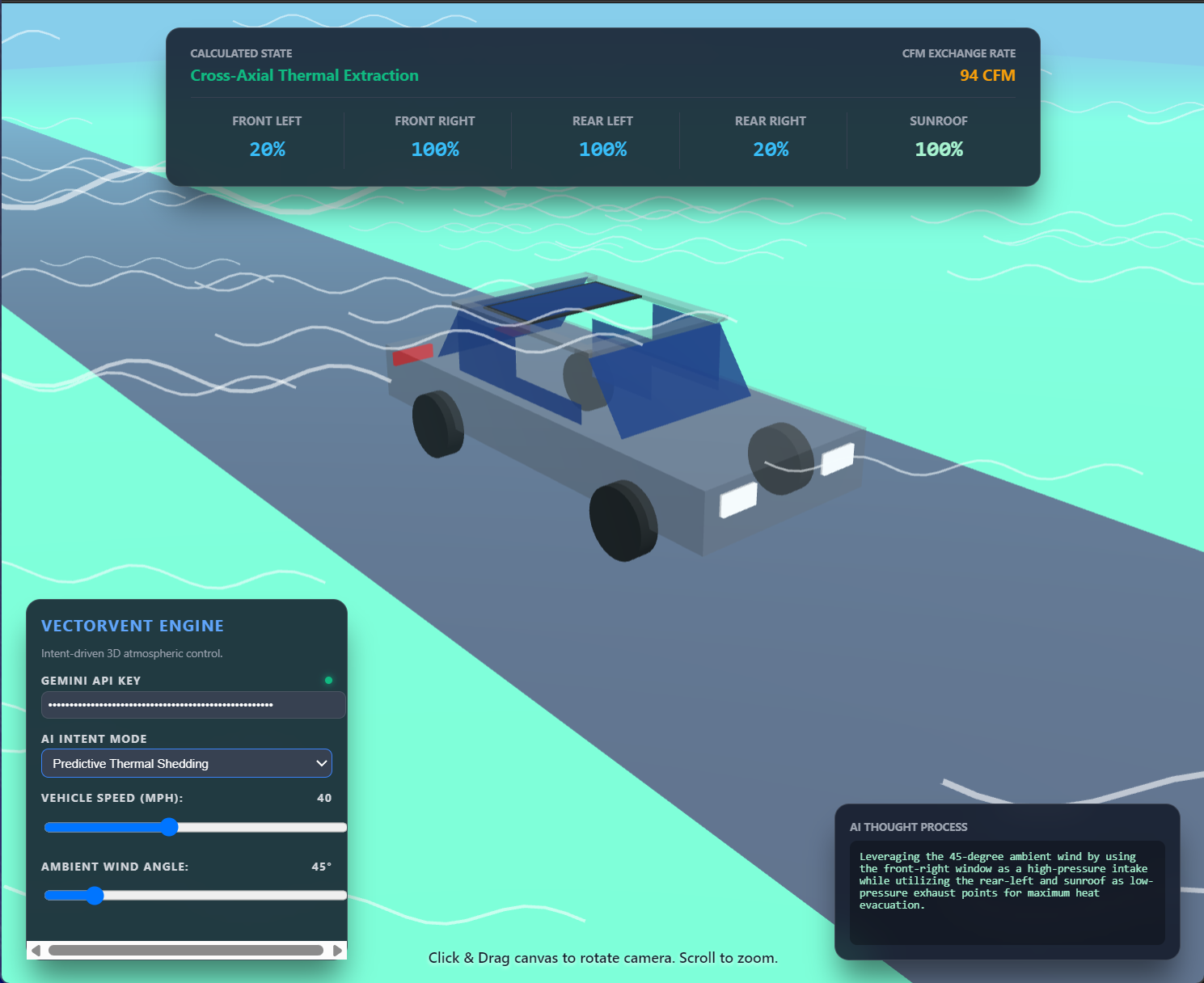Click the "VEHICLE SPEED (MPH):" label
1204x983 pixels.
pyautogui.click(x=112, y=798)
